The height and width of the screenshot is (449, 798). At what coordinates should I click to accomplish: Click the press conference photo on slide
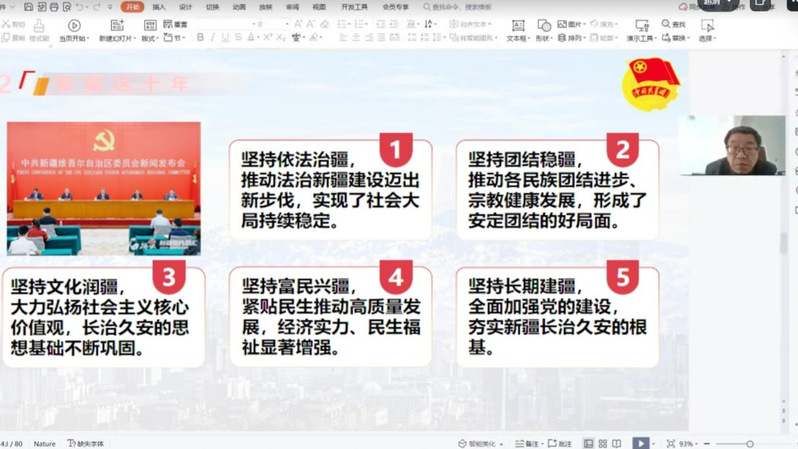pos(103,188)
